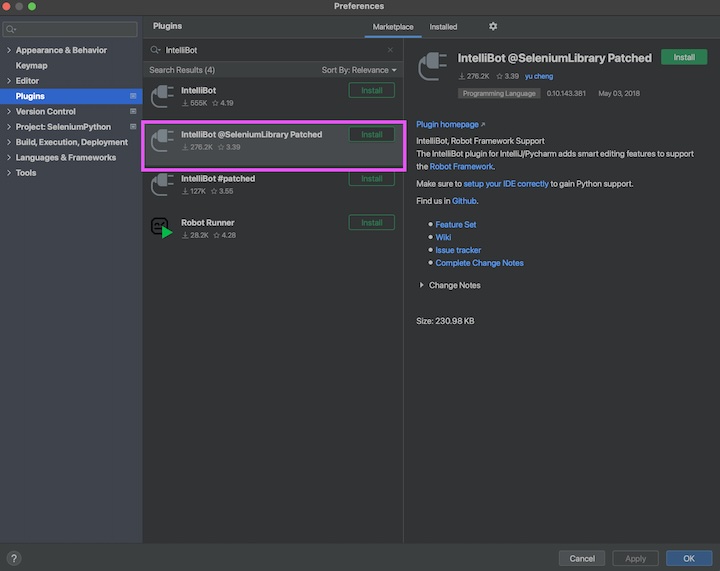This screenshot has width=720, height=571.
Task: Switch to the Marketplace tab
Action: point(393,27)
